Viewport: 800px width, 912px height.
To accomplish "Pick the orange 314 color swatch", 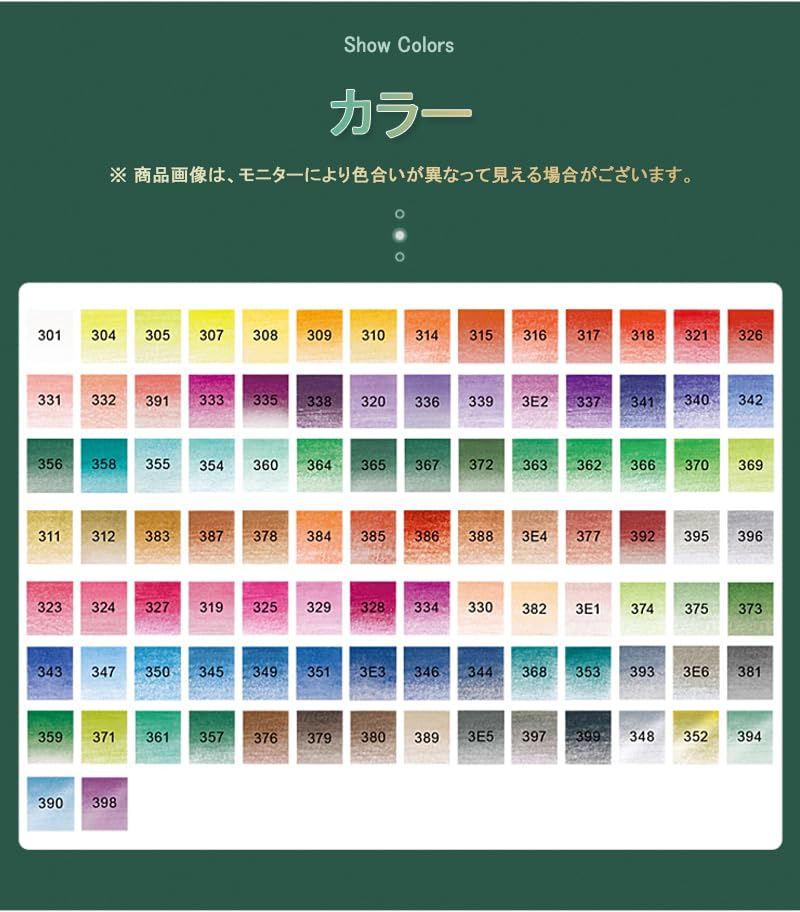I will pyautogui.click(x=427, y=335).
